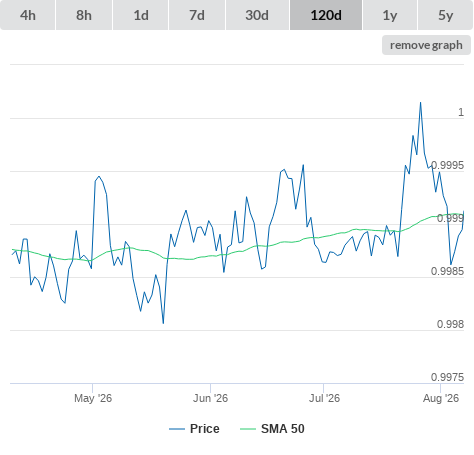Image resolution: width=474 pixels, height=455 pixels.
Task: Select the 7d range tab
Action: click(197, 15)
